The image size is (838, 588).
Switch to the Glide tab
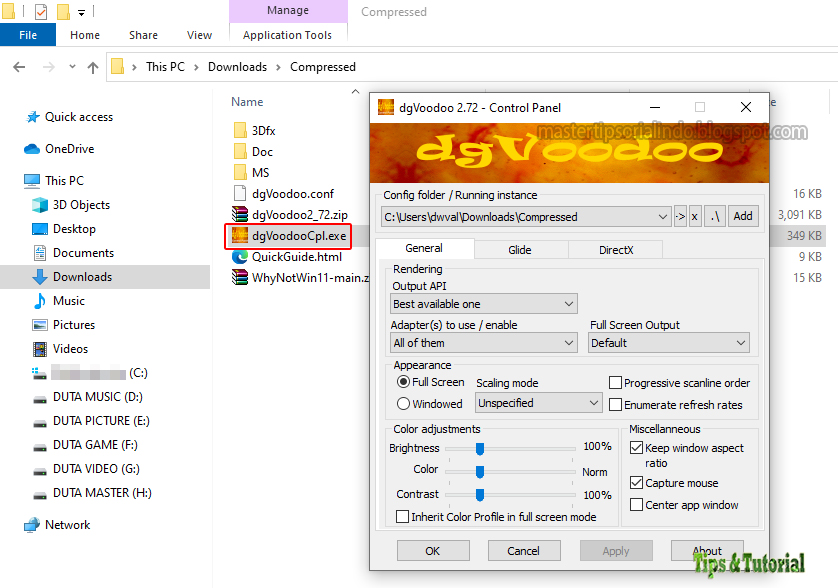[520, 249]
